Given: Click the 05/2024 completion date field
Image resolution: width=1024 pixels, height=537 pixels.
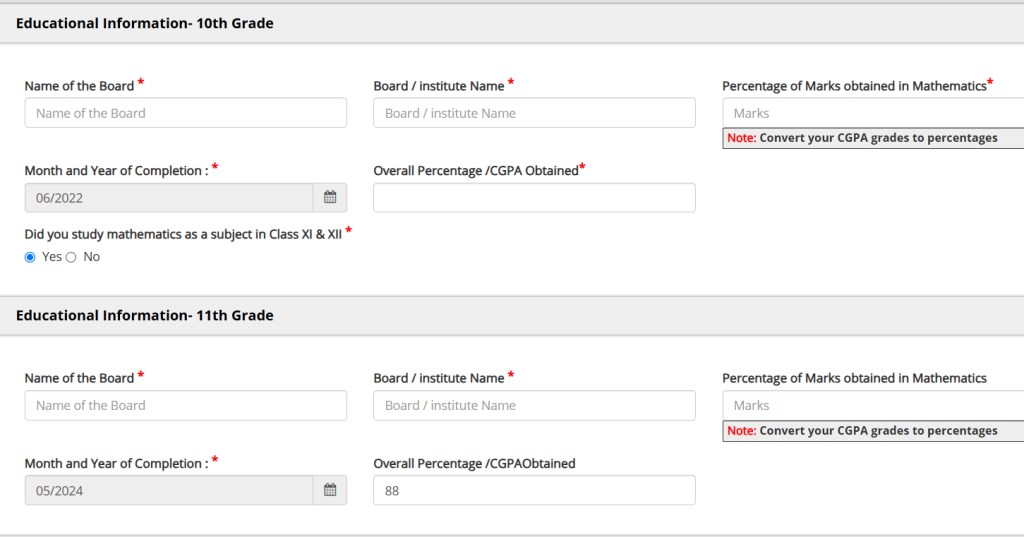Looking at the screenshot, I should tap(168, 490).
